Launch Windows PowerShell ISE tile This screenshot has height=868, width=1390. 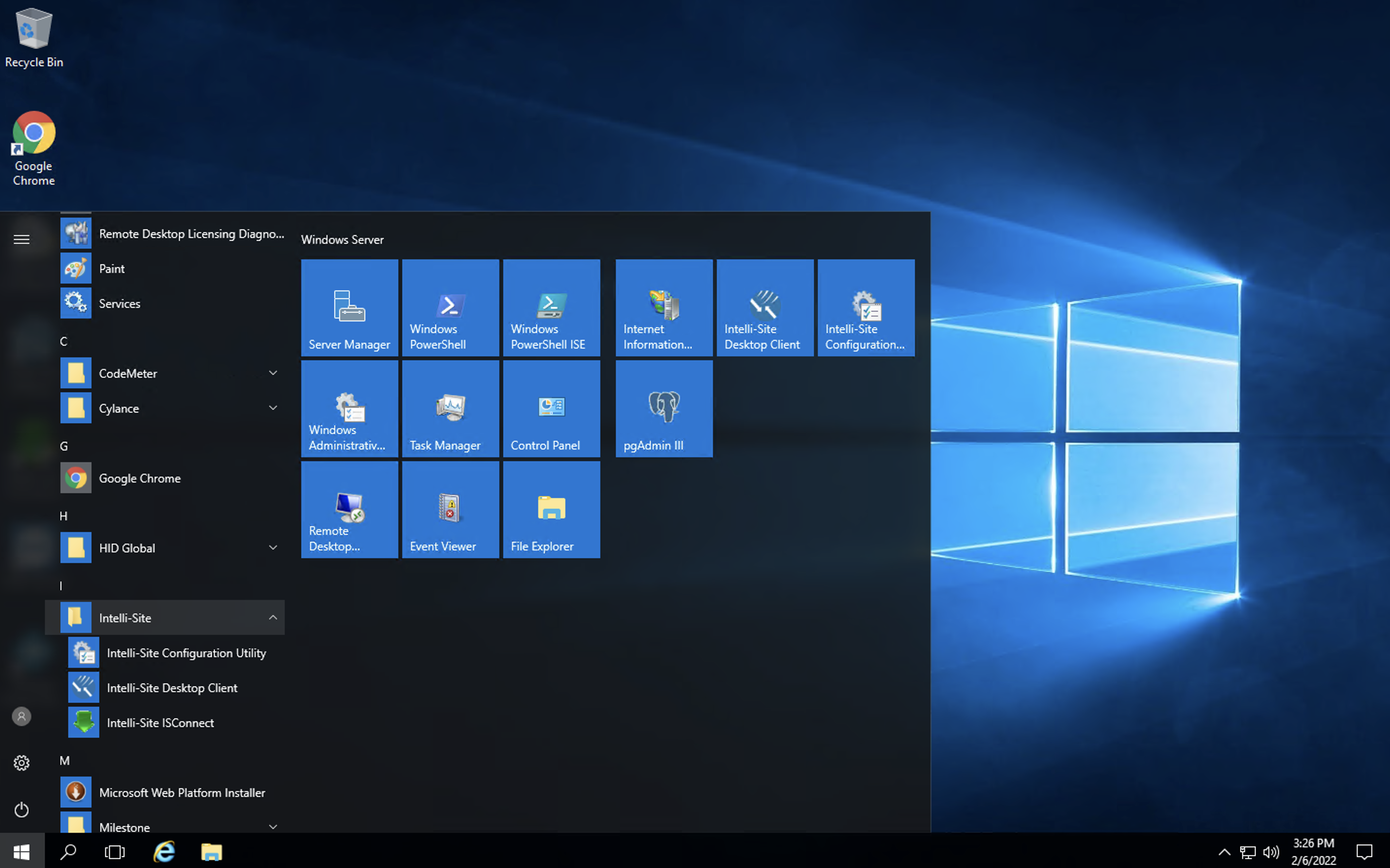tap(551, 308)
